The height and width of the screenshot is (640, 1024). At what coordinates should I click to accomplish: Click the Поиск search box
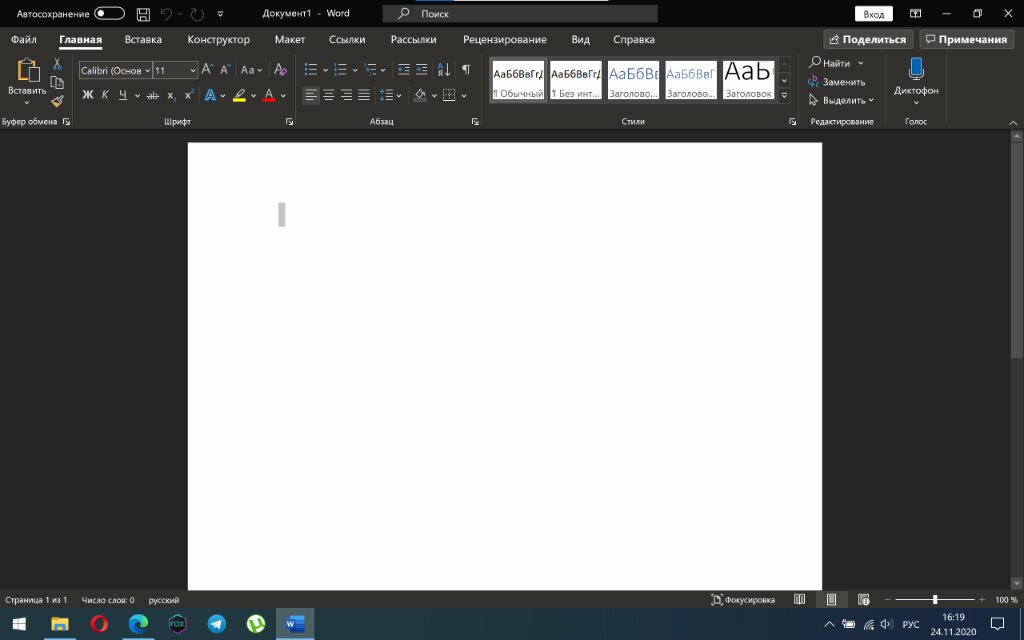(520, 14)
